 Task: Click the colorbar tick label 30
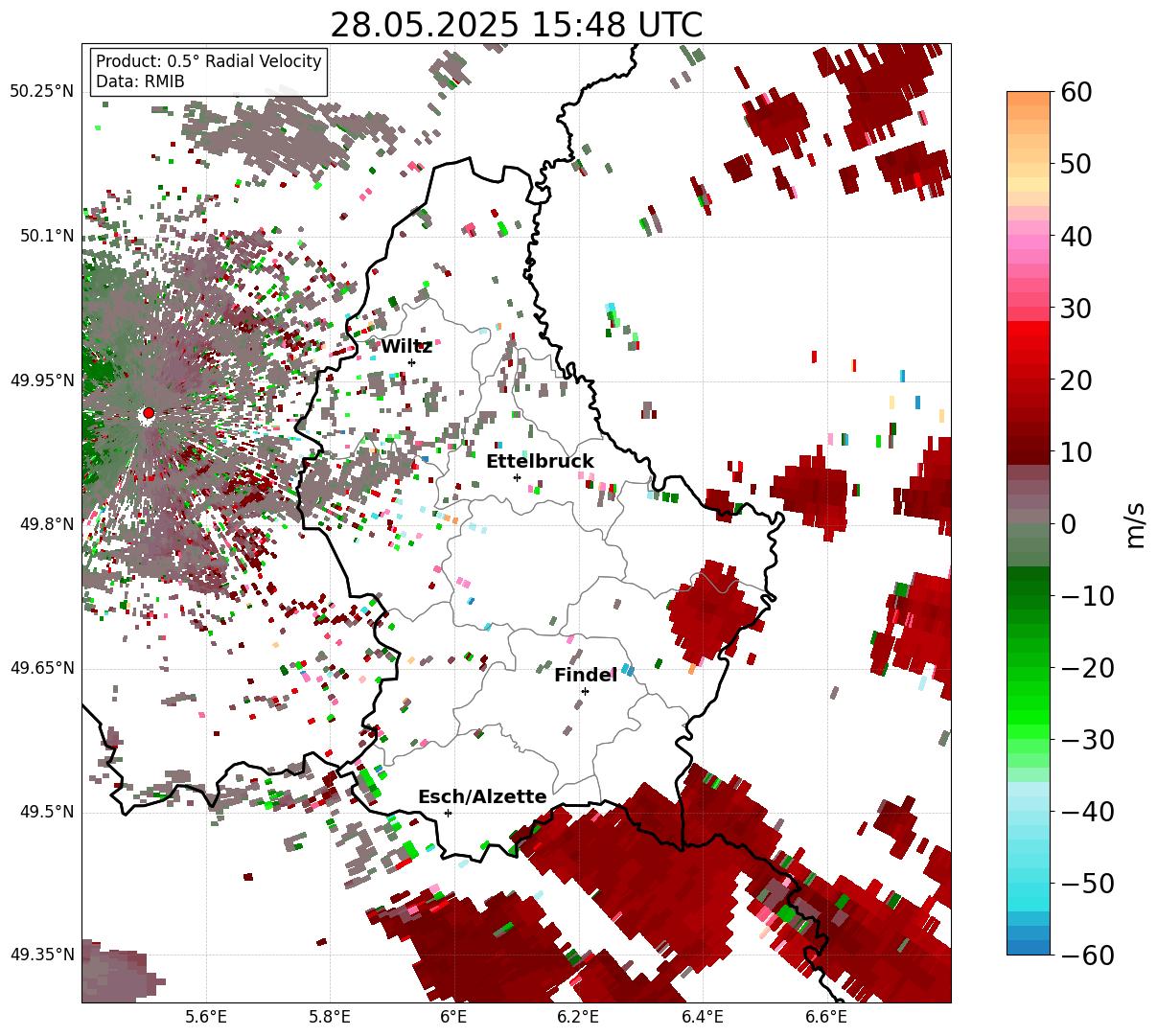click(1078, 309)
